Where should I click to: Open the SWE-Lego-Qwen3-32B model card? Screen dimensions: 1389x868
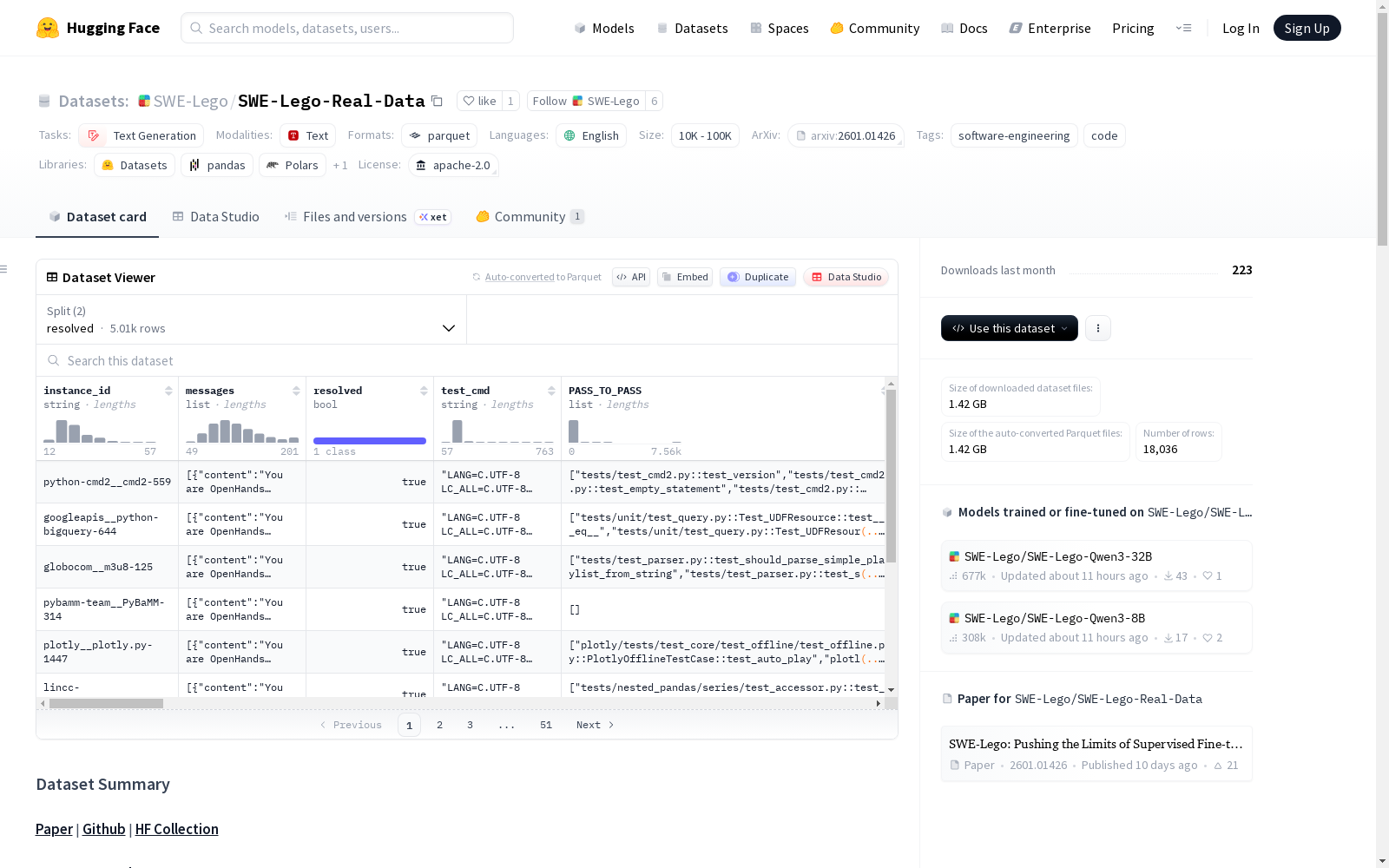(1096, 565)
